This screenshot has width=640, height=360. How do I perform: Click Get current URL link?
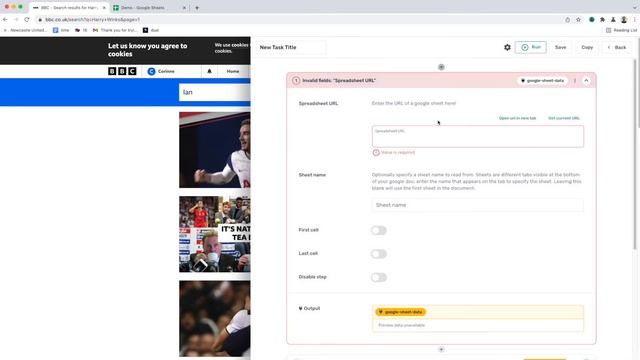click(564, 118)
